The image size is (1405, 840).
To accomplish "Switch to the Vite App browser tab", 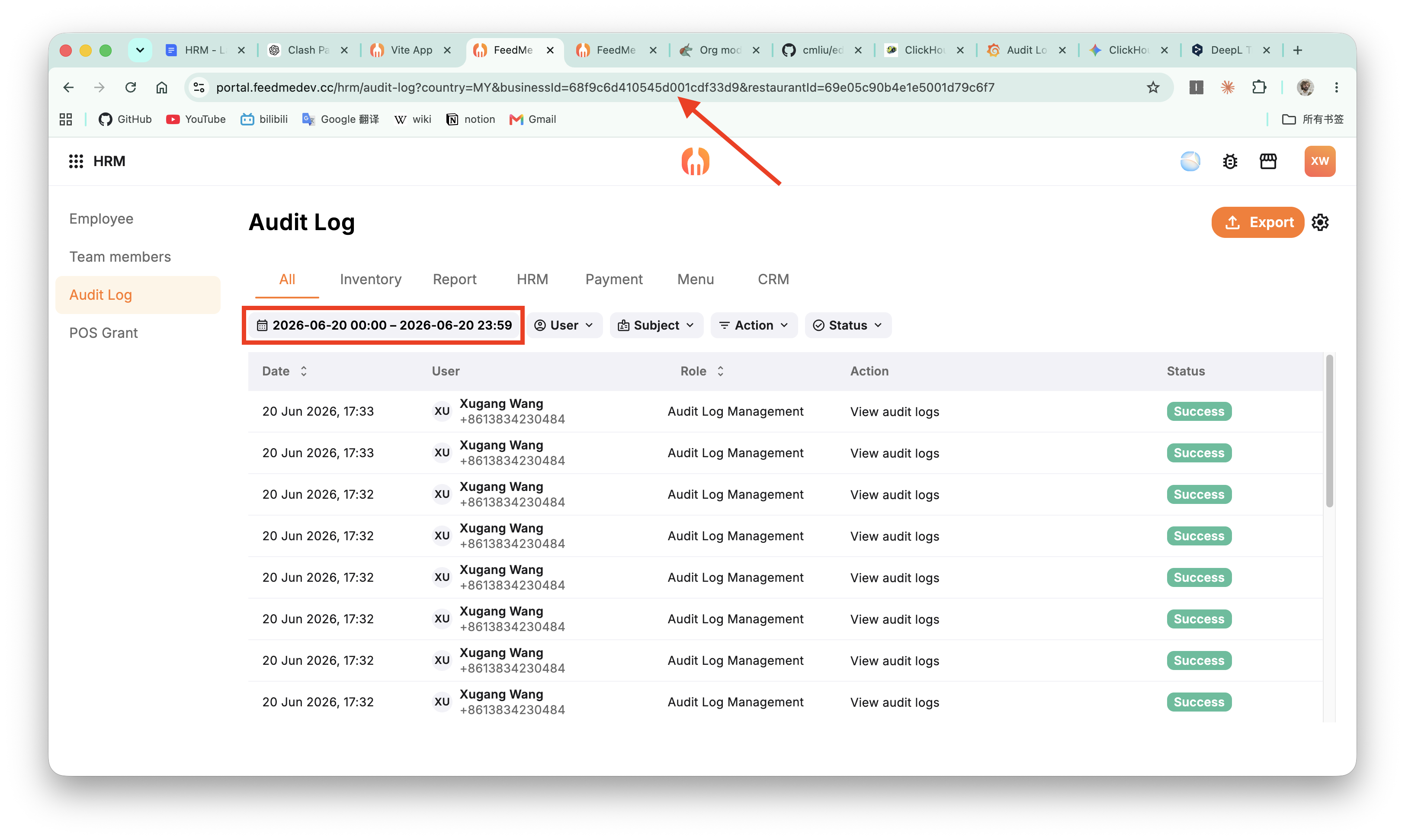I will click(x=411, y=50).
